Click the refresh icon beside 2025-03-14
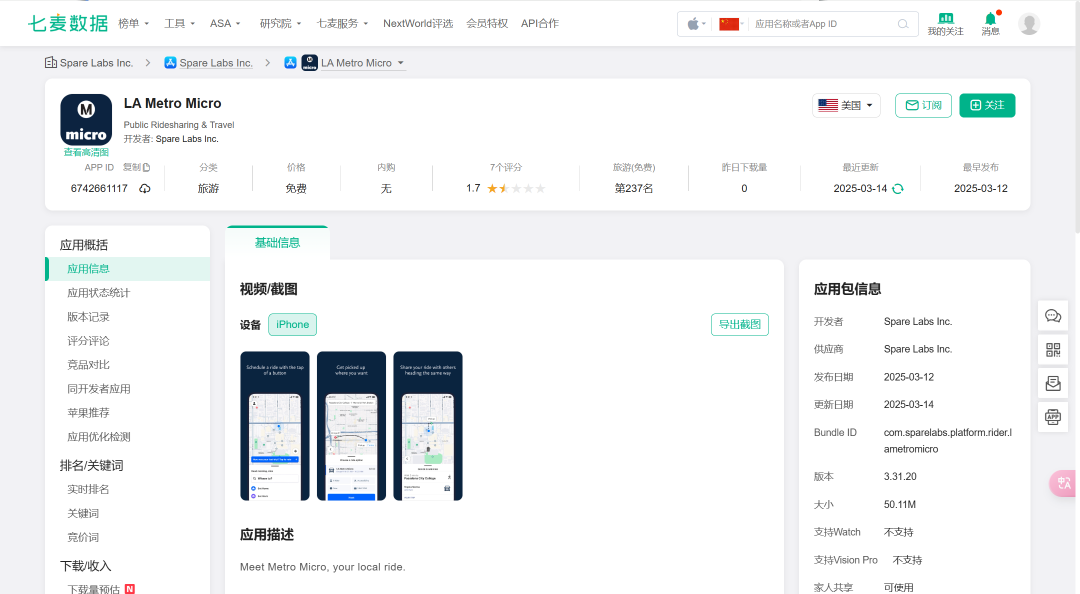Viewport: 1080px width, 594px height. click(x=897, y=189)
